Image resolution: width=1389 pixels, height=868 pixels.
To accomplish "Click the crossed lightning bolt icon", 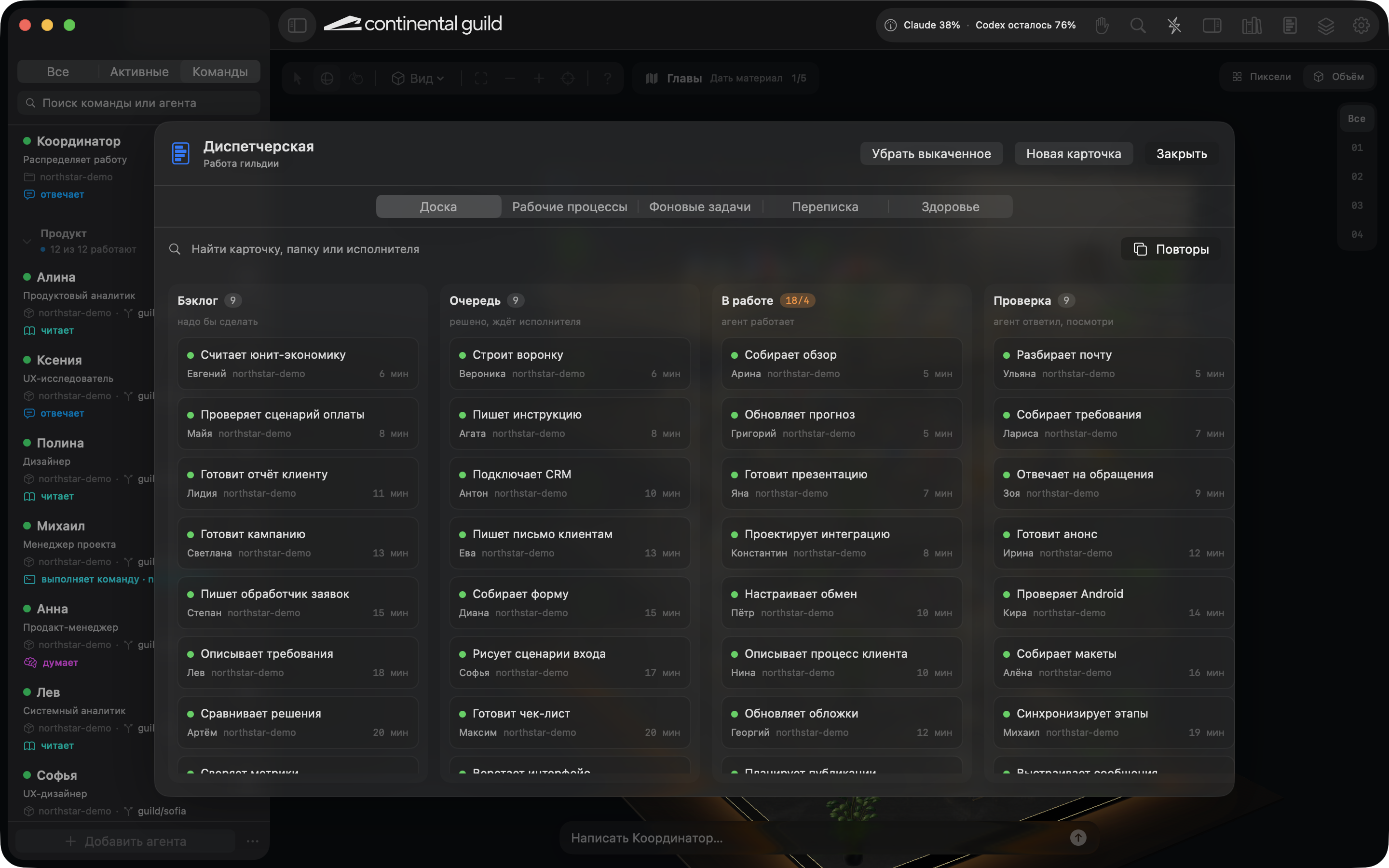I will [x=1174, y=25].
